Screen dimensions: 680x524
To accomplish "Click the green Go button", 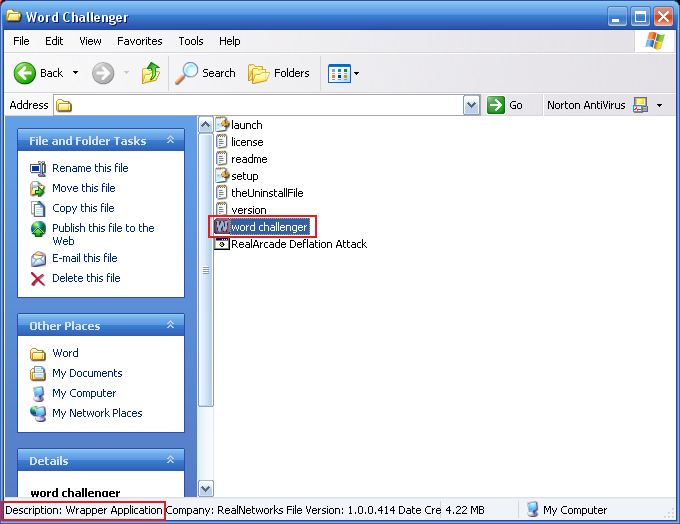I will pyautogui.click(x=505, y=105).
